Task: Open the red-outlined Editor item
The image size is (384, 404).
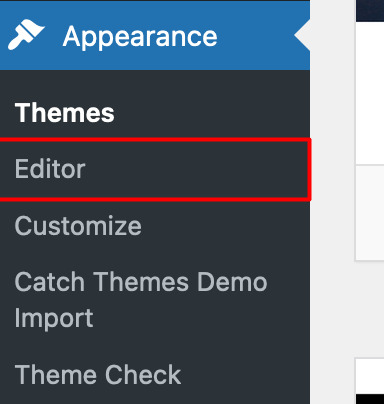Action: click(155, 170)
